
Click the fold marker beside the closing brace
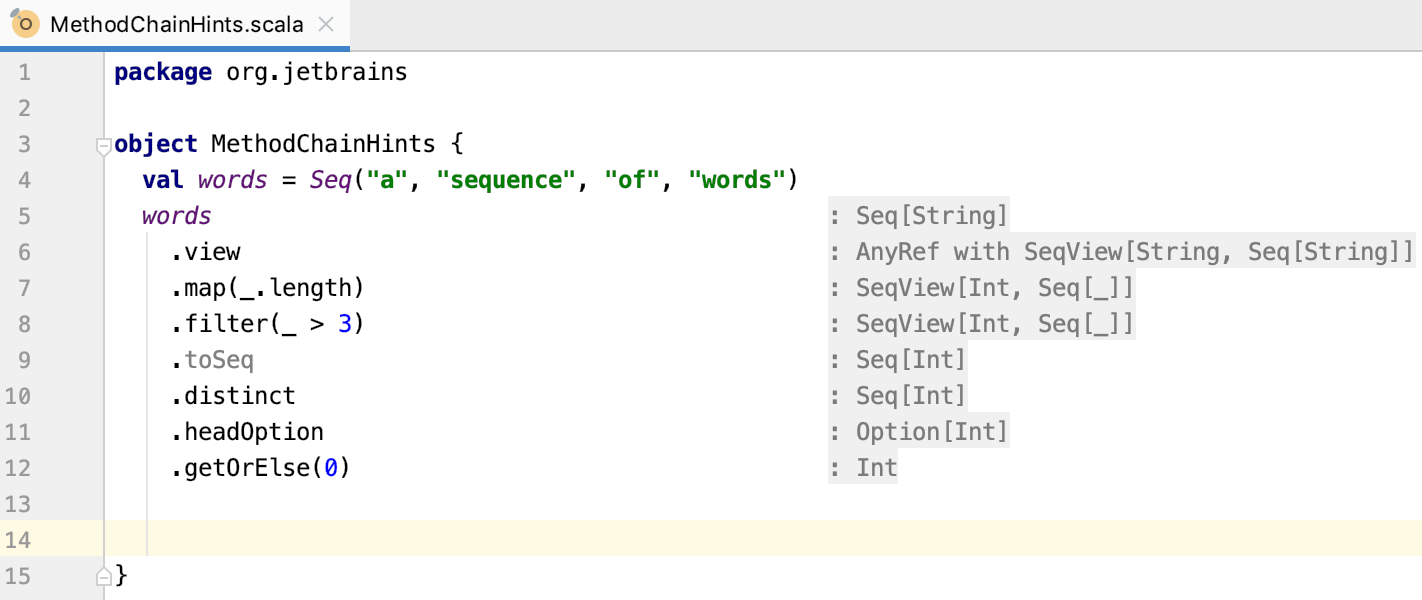click(x=103, y=575)
